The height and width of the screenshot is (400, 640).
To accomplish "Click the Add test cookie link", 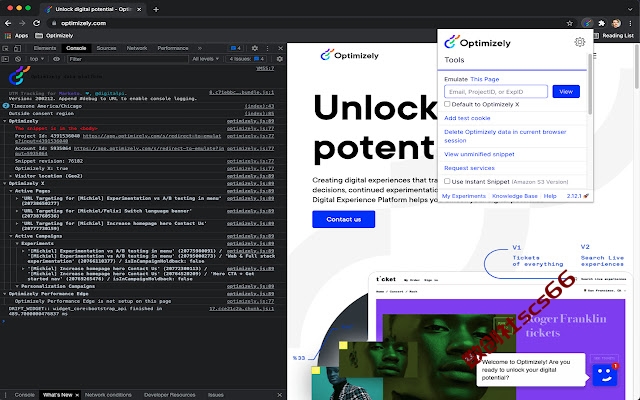I will [467, 118].
